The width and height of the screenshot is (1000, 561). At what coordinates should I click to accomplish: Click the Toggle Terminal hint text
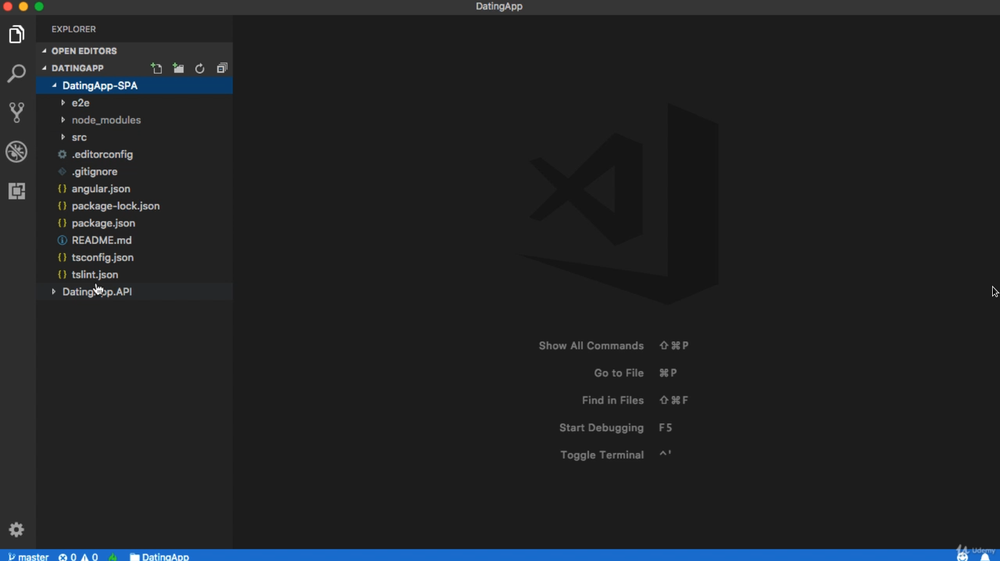point(602,455)
